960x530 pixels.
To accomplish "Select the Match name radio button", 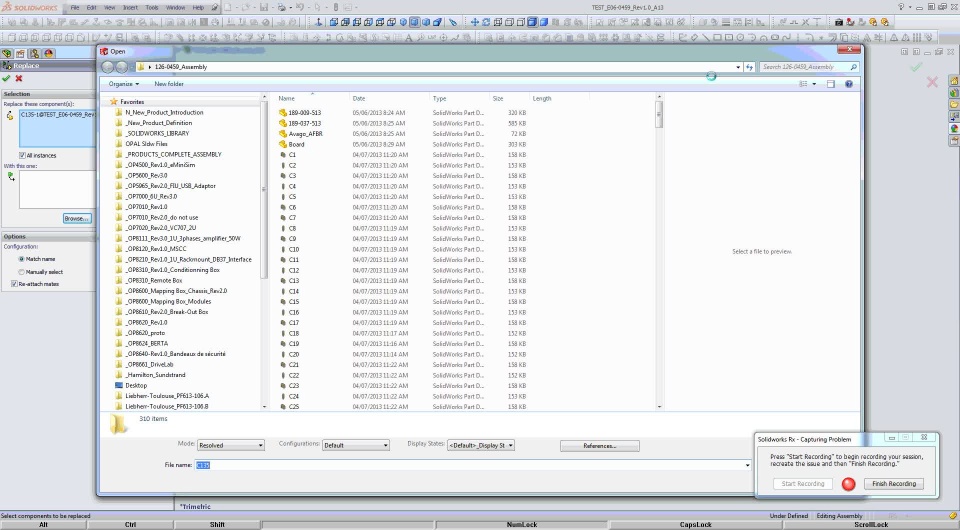I will pyautogui.click(x=21, y=259).
